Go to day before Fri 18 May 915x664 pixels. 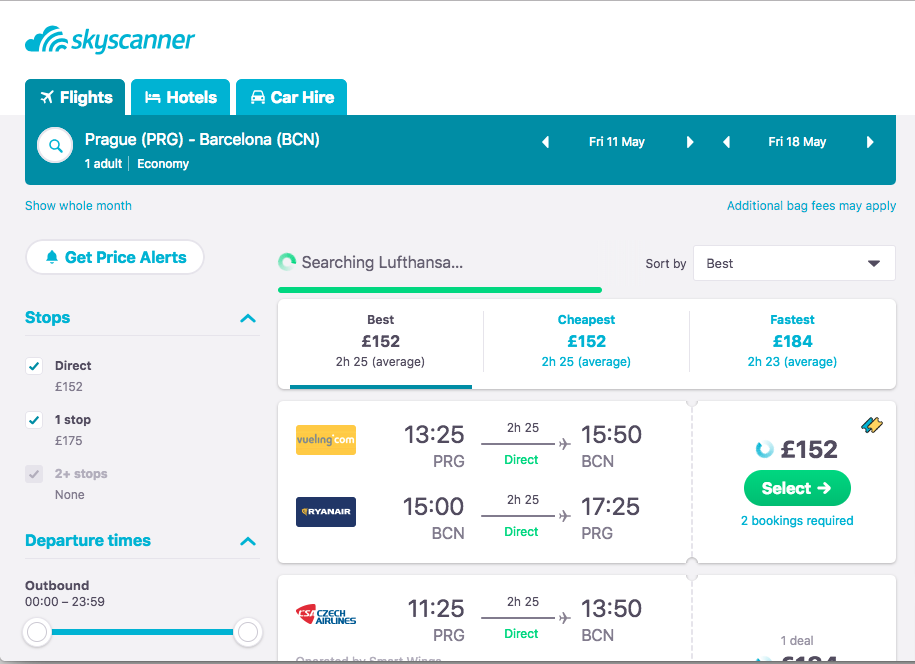point(726,142)
